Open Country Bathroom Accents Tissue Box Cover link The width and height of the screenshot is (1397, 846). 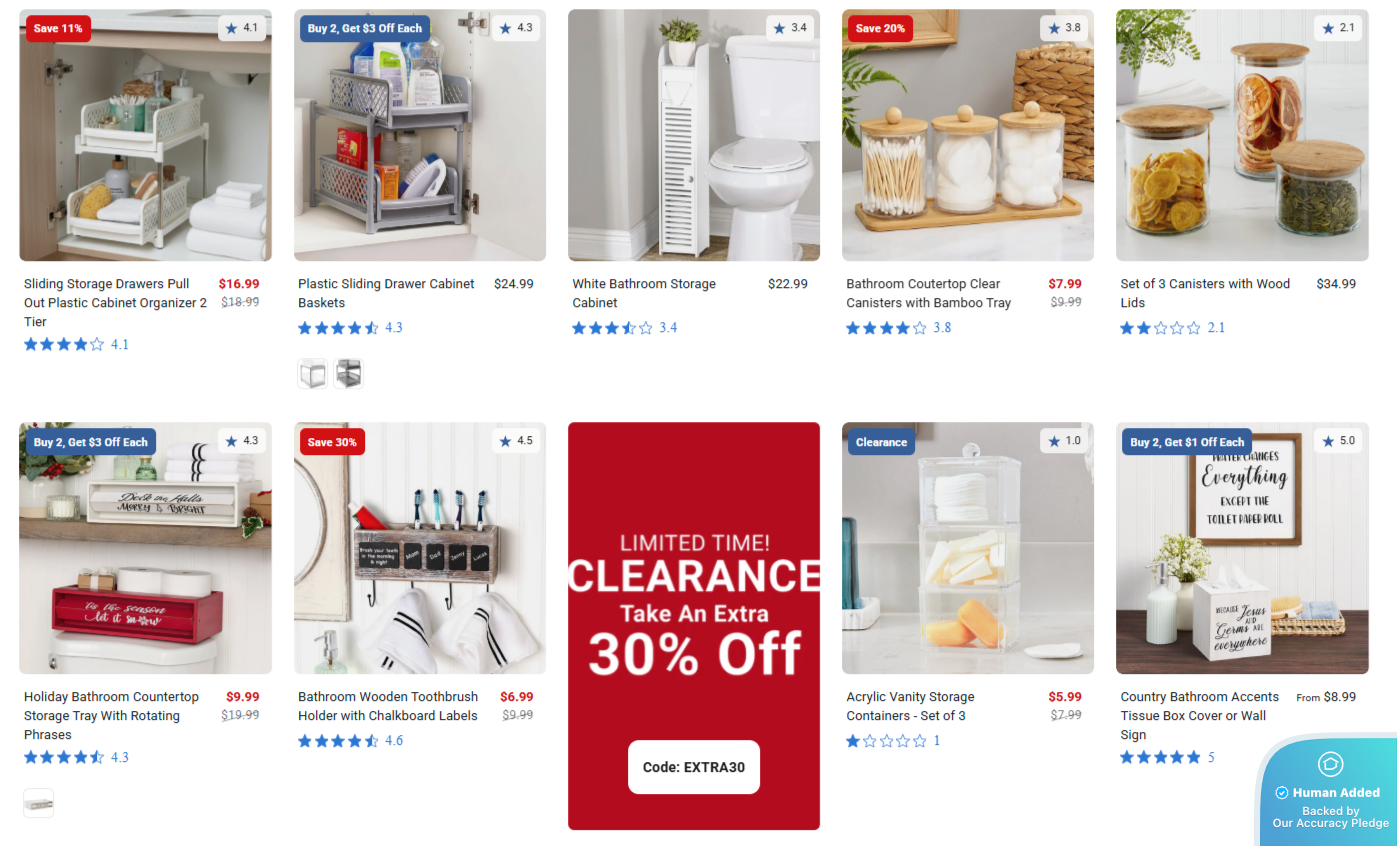point(1199,715)
